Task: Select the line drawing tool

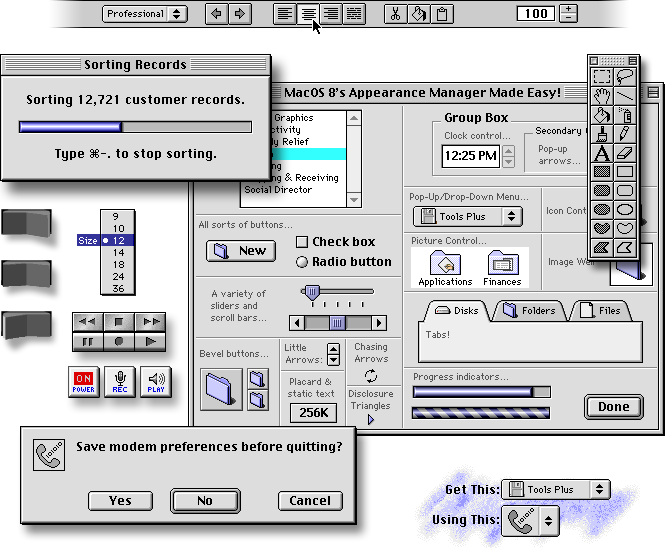Action: pyautogui.click(x=625, y=96)
